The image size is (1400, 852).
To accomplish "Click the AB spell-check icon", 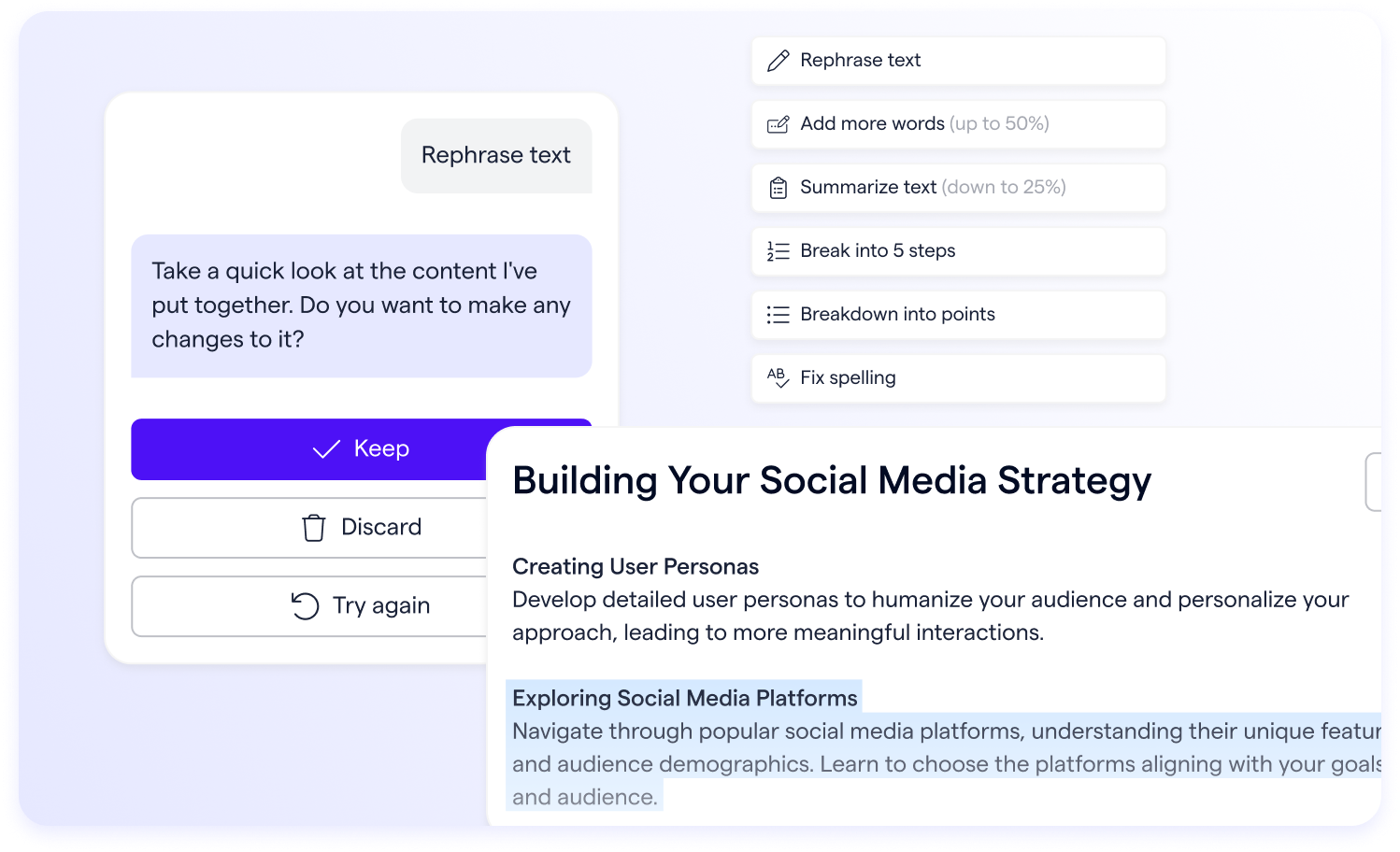I will tap(778, 377).
